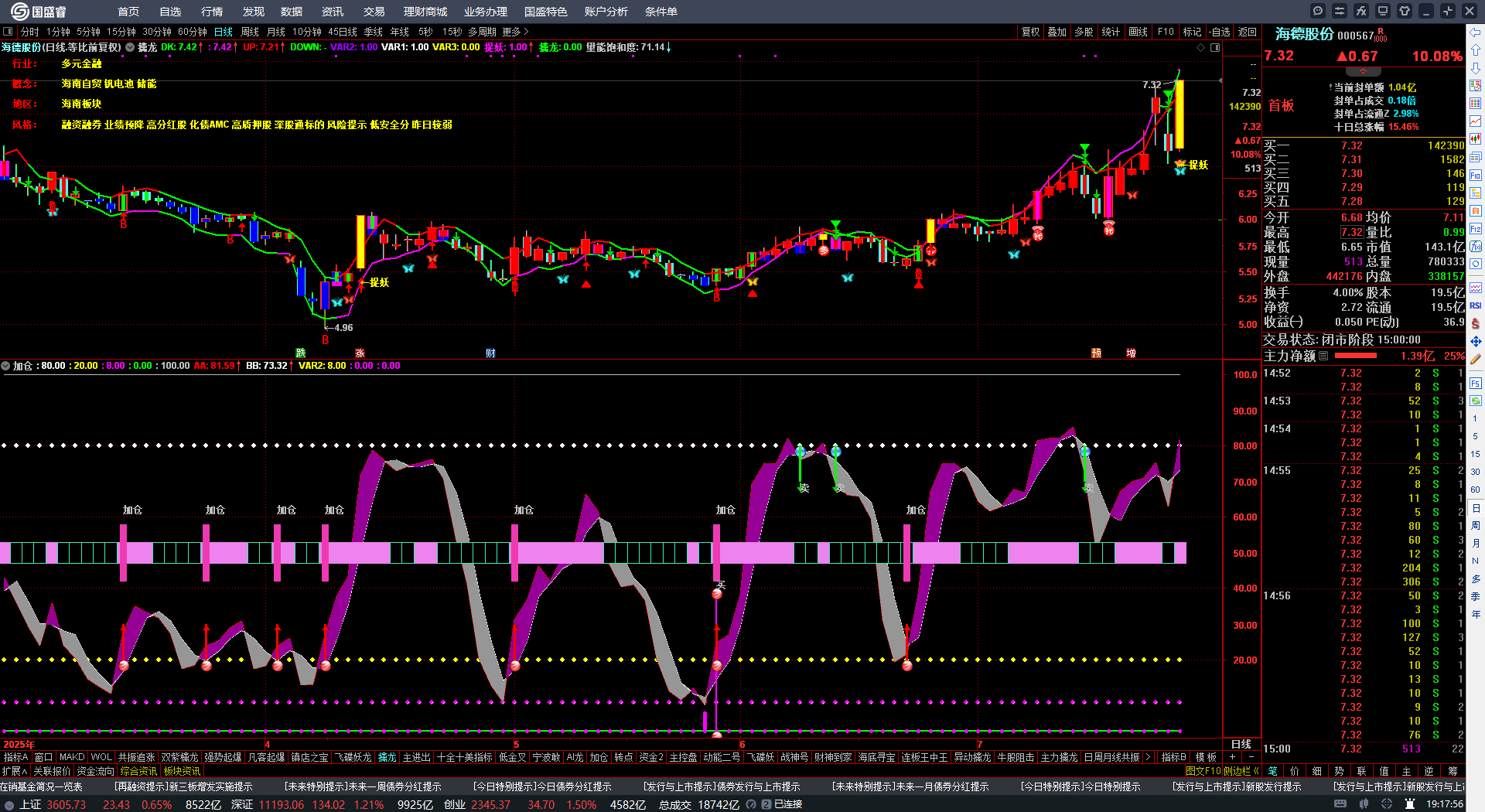
Task: Click the keyboard icon in status bar
Action: click(1340, 804)
